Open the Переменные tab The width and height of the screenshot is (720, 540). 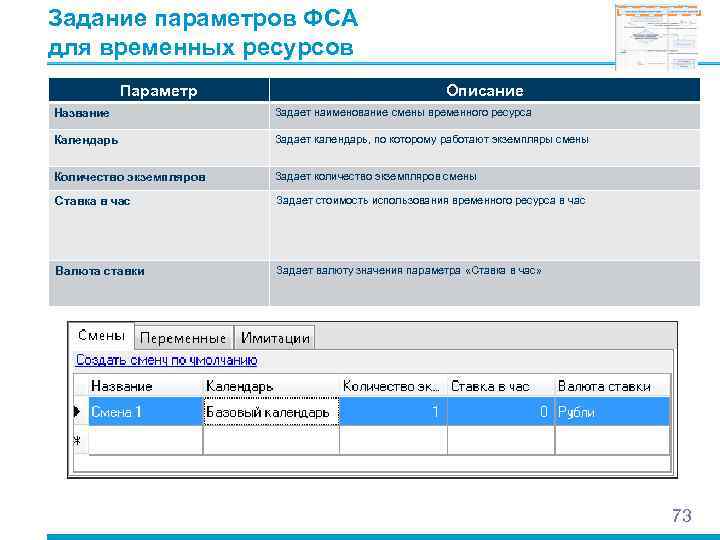184,338
